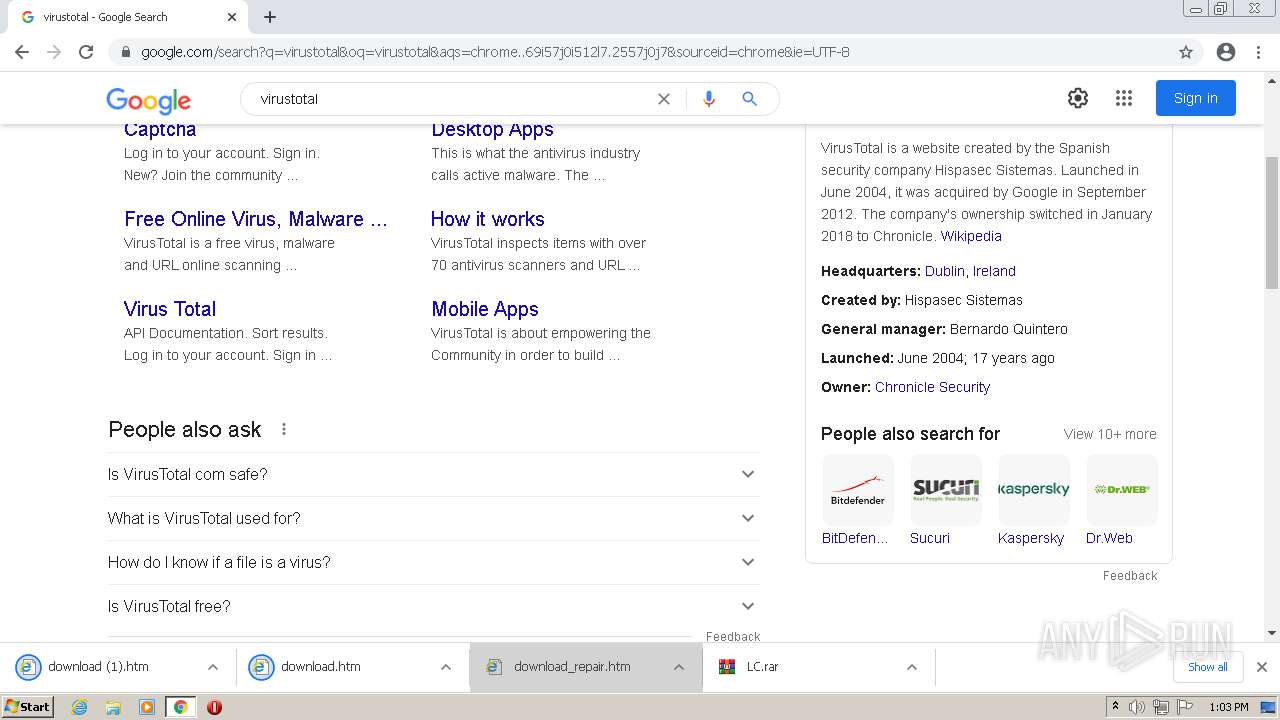Open red security app taskbar icon

pyautogui.click(x=214, y=707)
